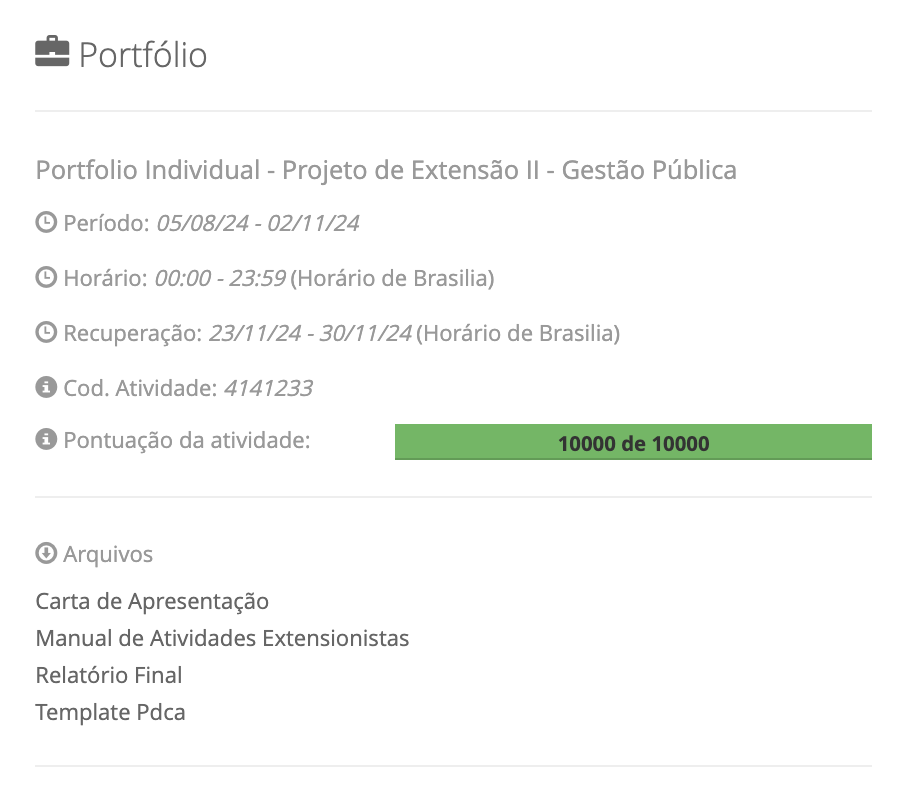Click the Pontuação da atividade label
The width and height of the screenshot is (898, 794).
tap(187, 439)
